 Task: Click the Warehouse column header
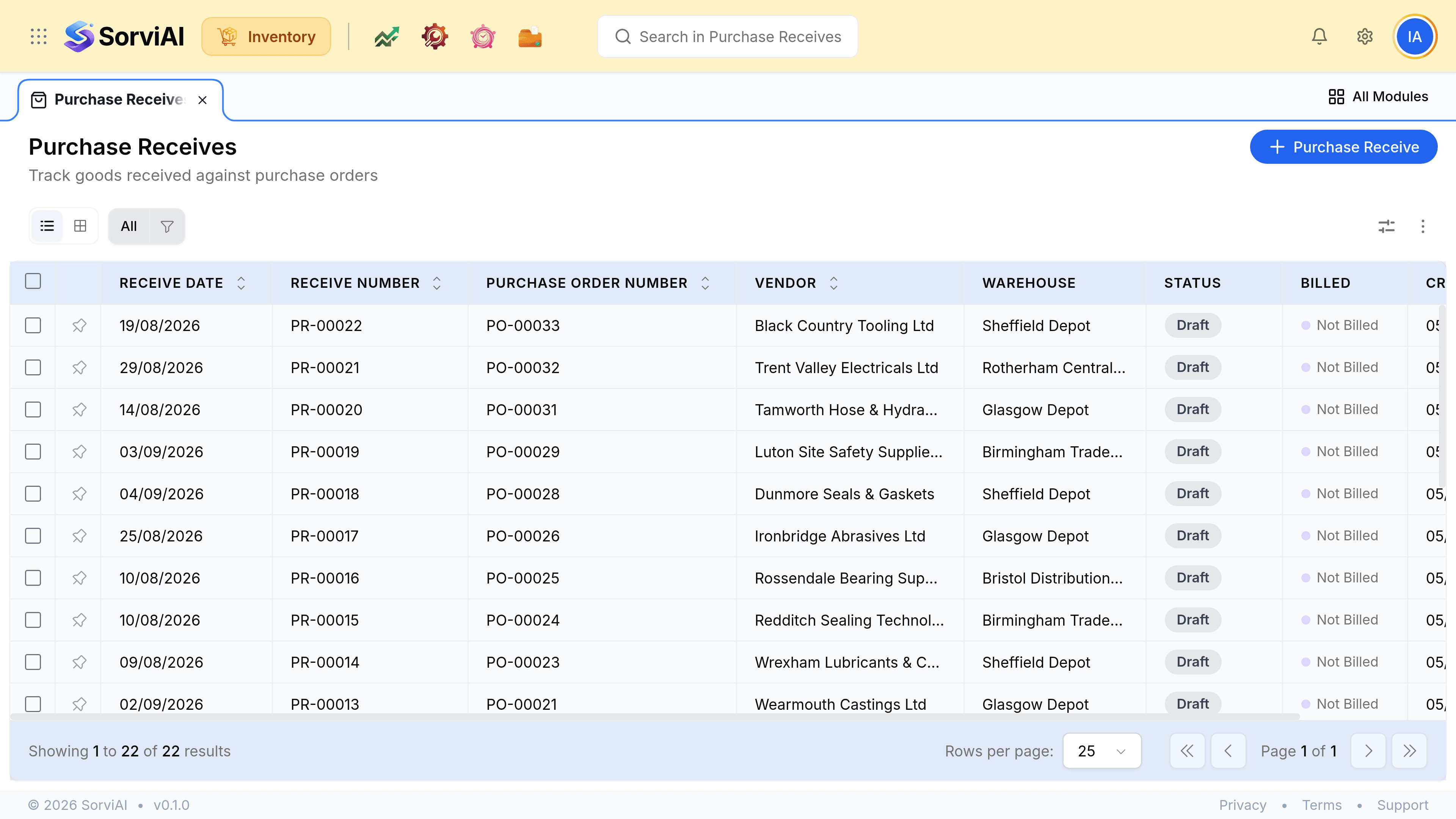pyautogui.click(x=1029, y=283)
